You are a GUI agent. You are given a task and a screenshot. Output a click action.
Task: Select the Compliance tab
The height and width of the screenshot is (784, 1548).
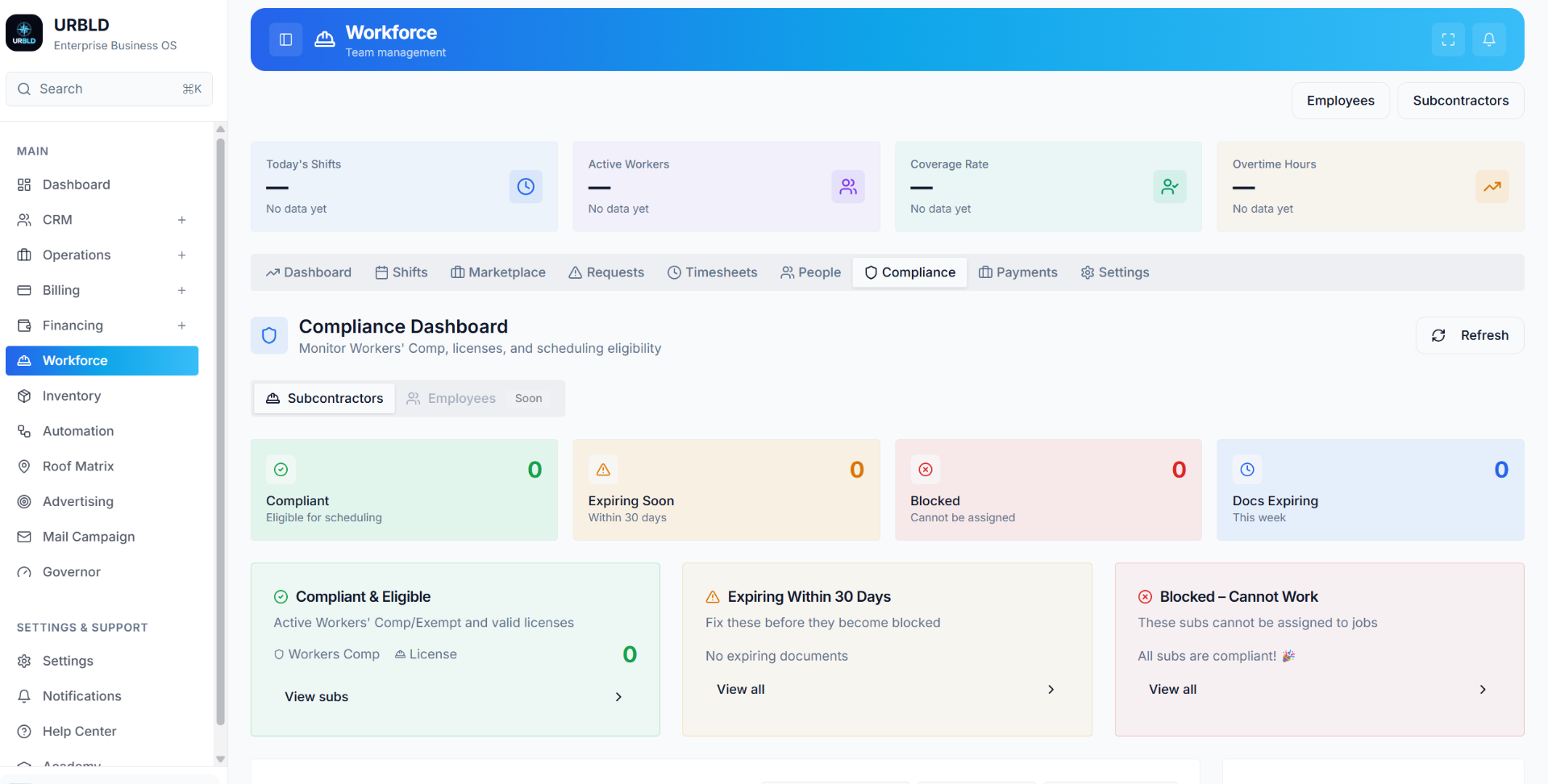(909, 272)
